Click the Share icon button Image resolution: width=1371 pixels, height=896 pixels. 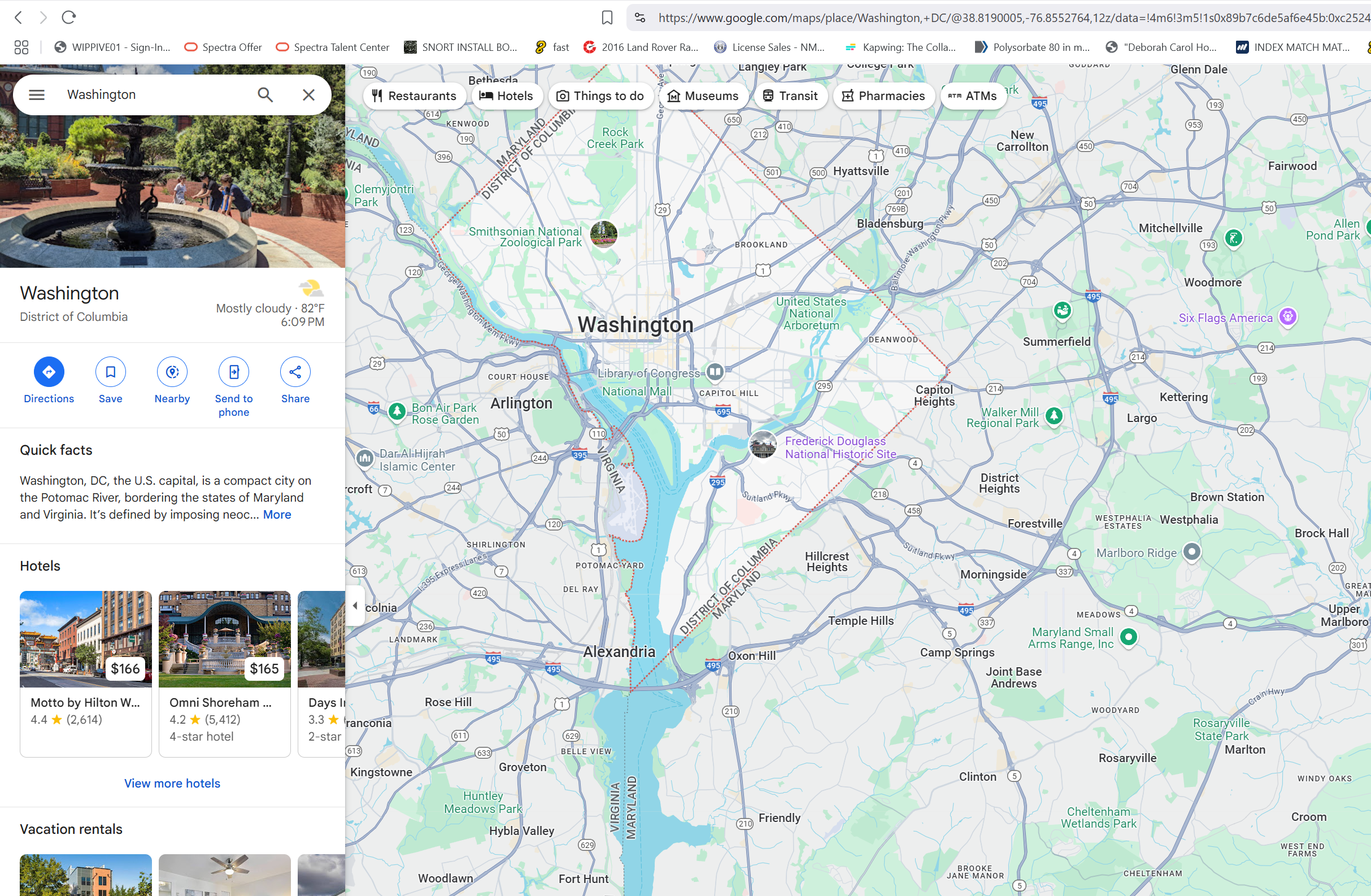pos(295,372)
